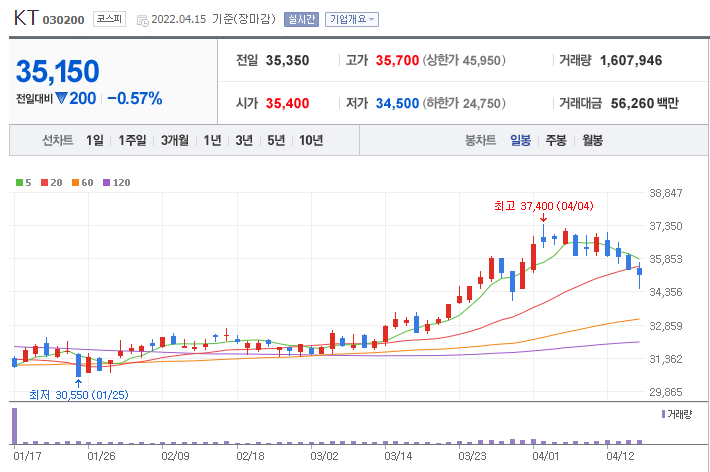The width and height of the screenshot is (710, 472).
Task: Click the 거래대금 value 56,260 백만
Action: pos(644,103)
